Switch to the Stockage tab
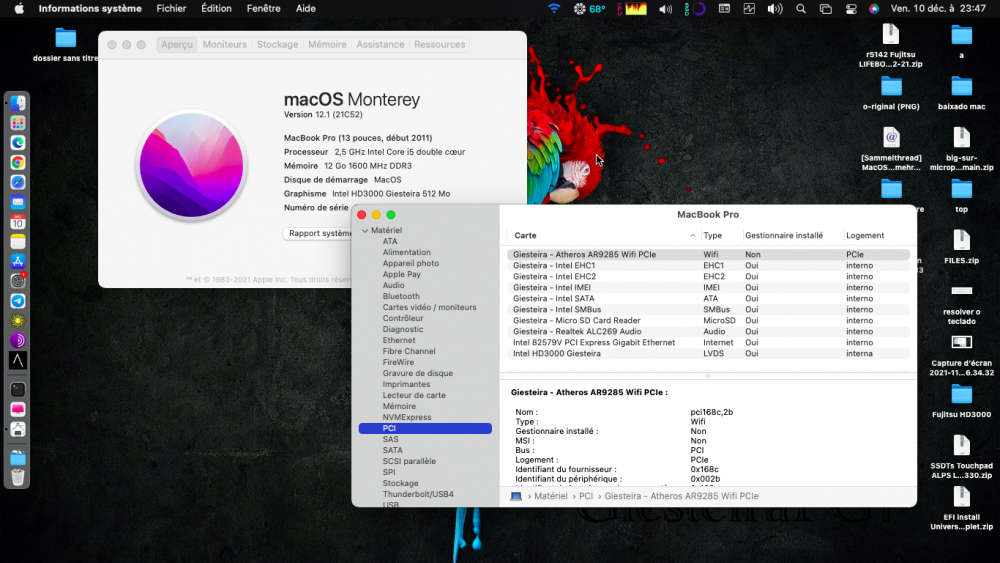The image size is (1000, 563). pos(277,45)
